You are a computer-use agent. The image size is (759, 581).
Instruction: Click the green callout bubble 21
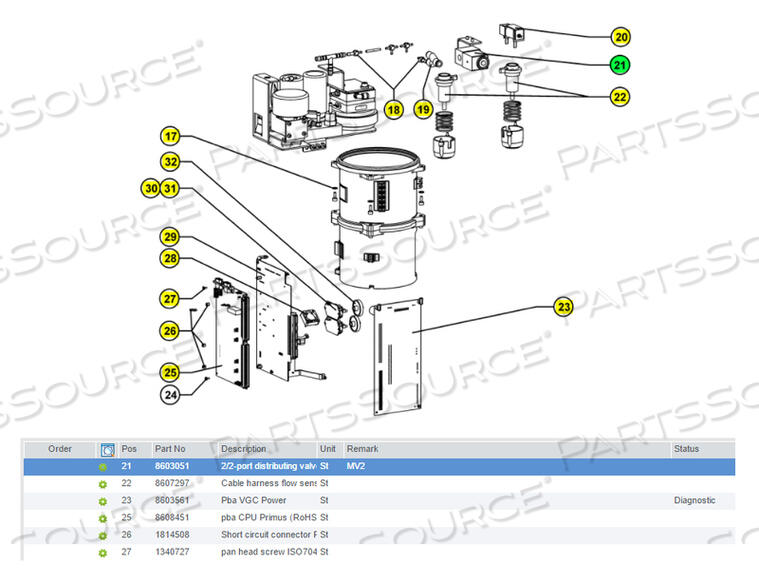pyautogui.click(x=621, y=66)
